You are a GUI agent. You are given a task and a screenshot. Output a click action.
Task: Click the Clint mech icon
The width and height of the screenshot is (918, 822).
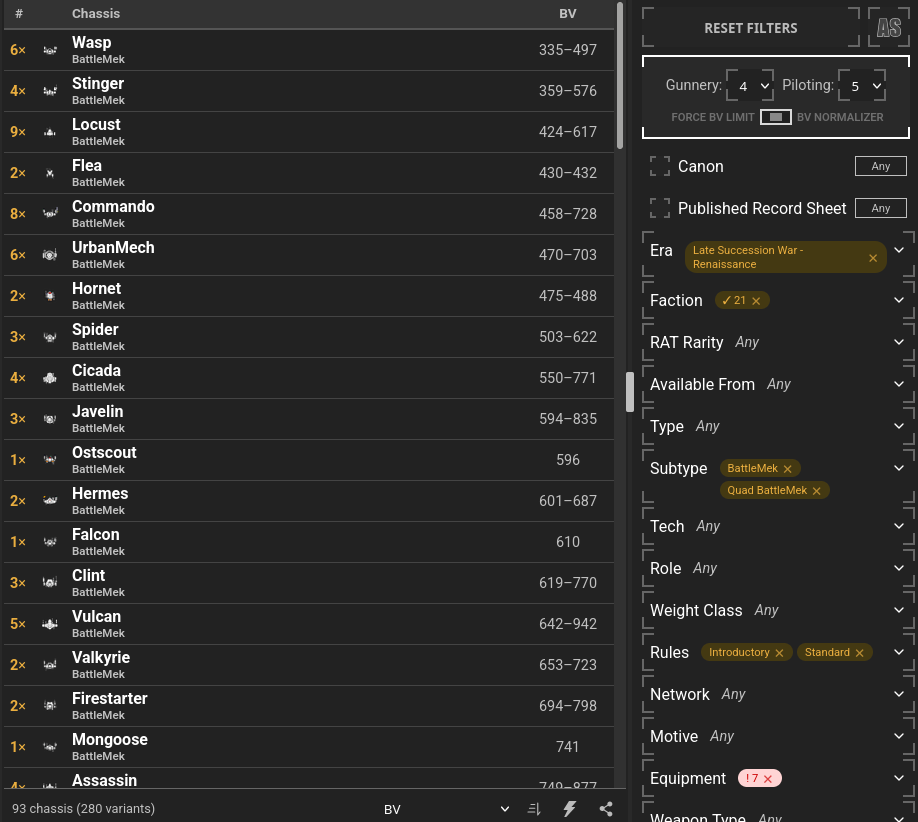[50, 583]
